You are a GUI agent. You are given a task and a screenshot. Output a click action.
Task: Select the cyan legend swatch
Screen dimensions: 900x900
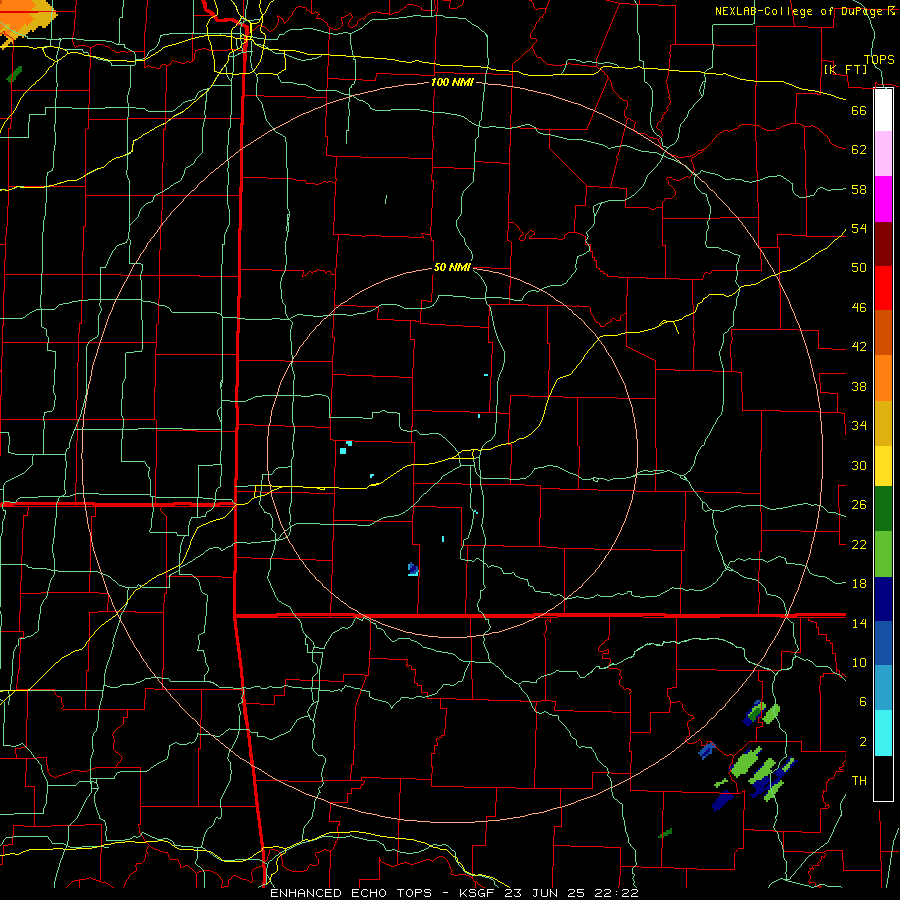pyautogui.click(x=883, y=732)
